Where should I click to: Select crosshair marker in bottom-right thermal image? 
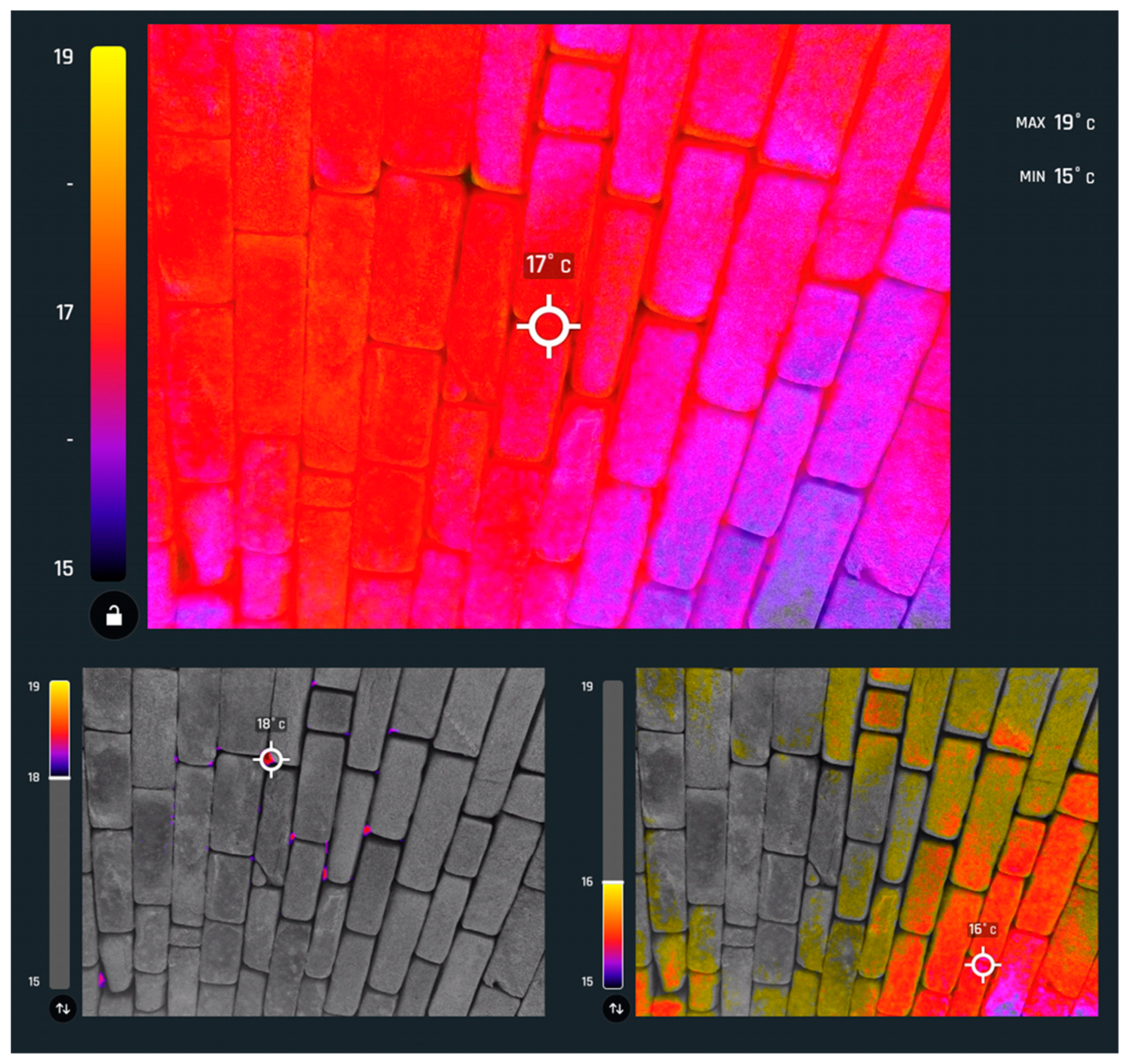click(983, 965)
